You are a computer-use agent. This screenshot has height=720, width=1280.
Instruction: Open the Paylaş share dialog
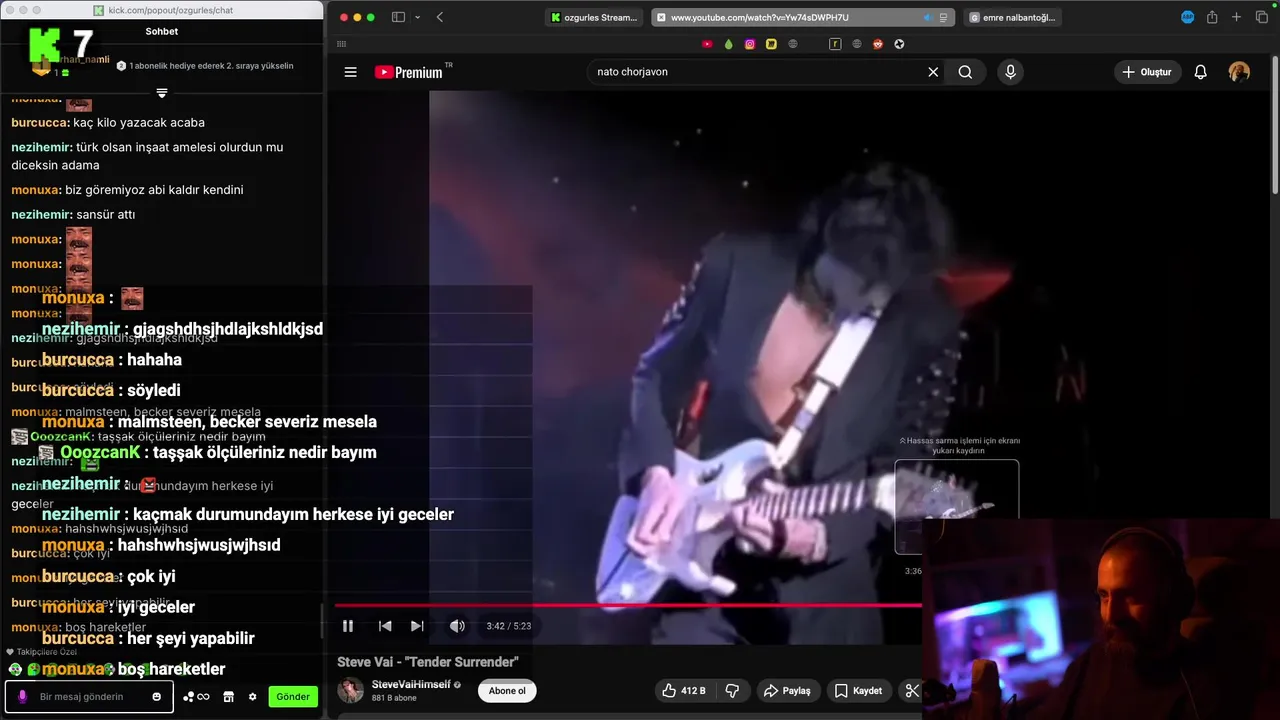tap(787, 691)
